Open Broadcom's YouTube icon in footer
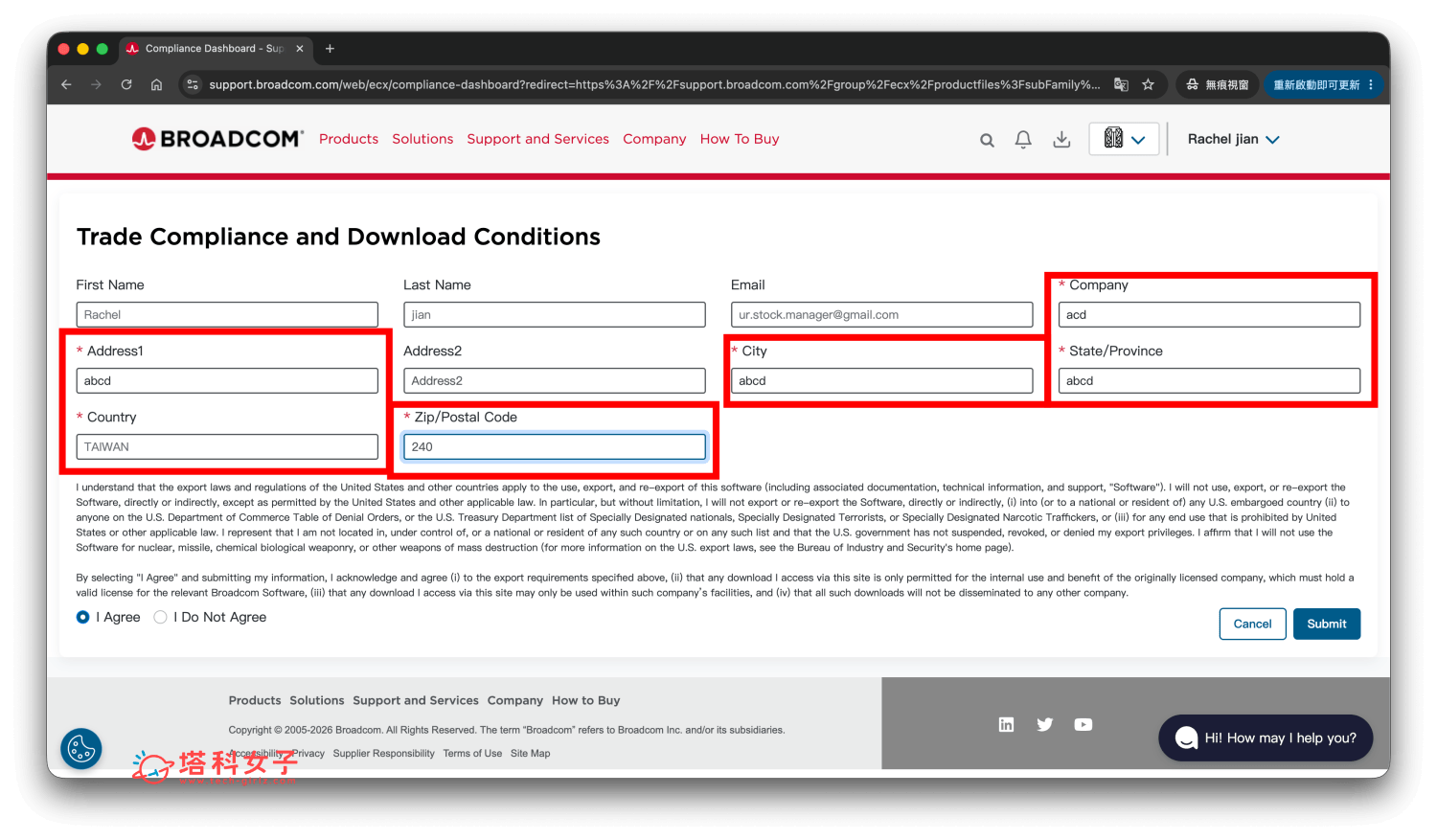Viewport: 1437px width, 840px height. click(1083, 724)
